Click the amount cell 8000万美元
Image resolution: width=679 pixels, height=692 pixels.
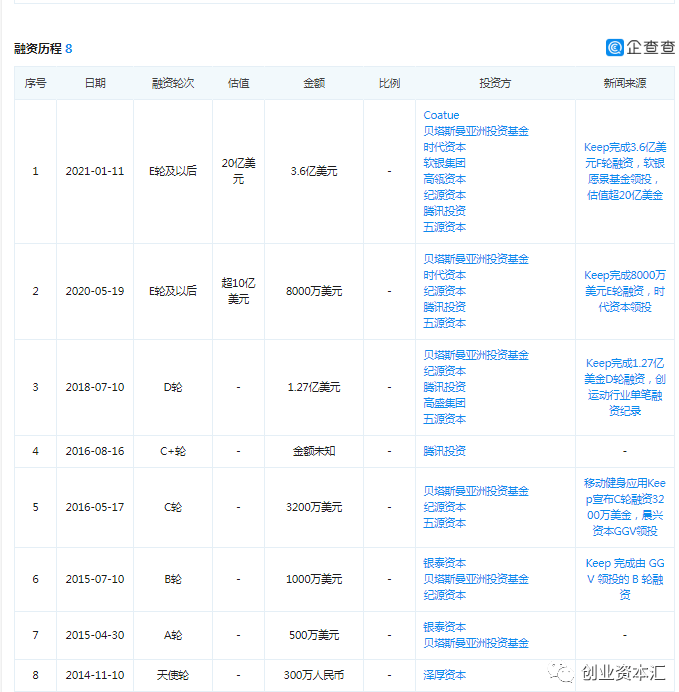[x=314, y=291]
